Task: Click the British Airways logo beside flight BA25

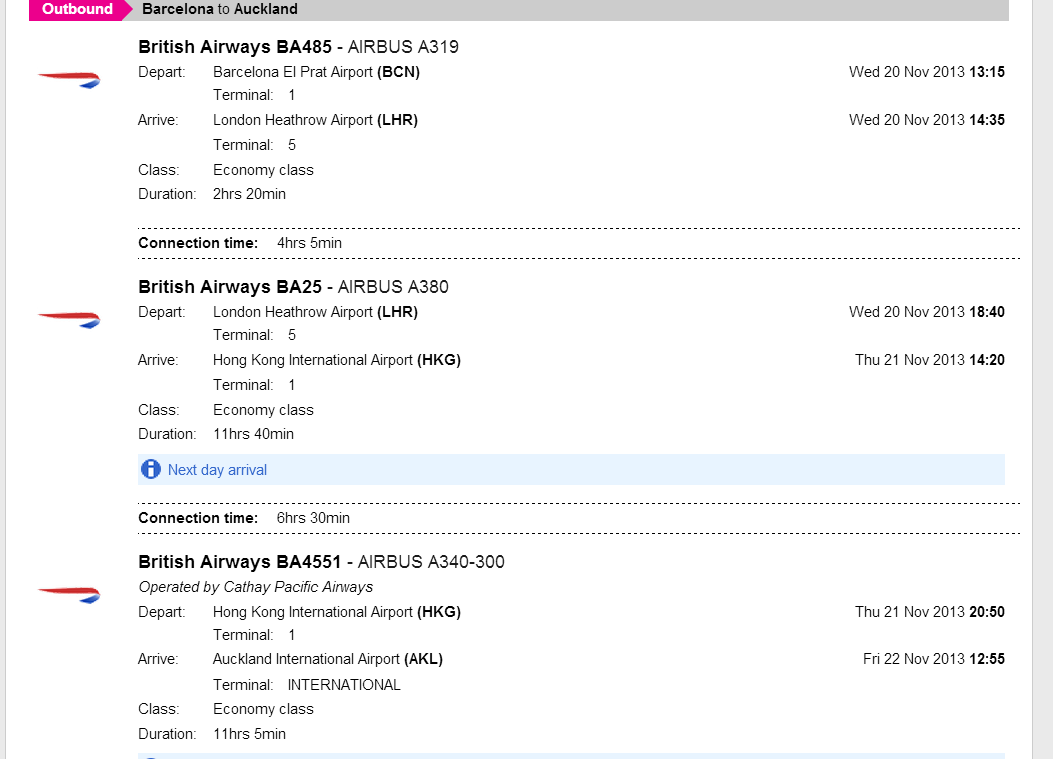Action: click(69, 319)
